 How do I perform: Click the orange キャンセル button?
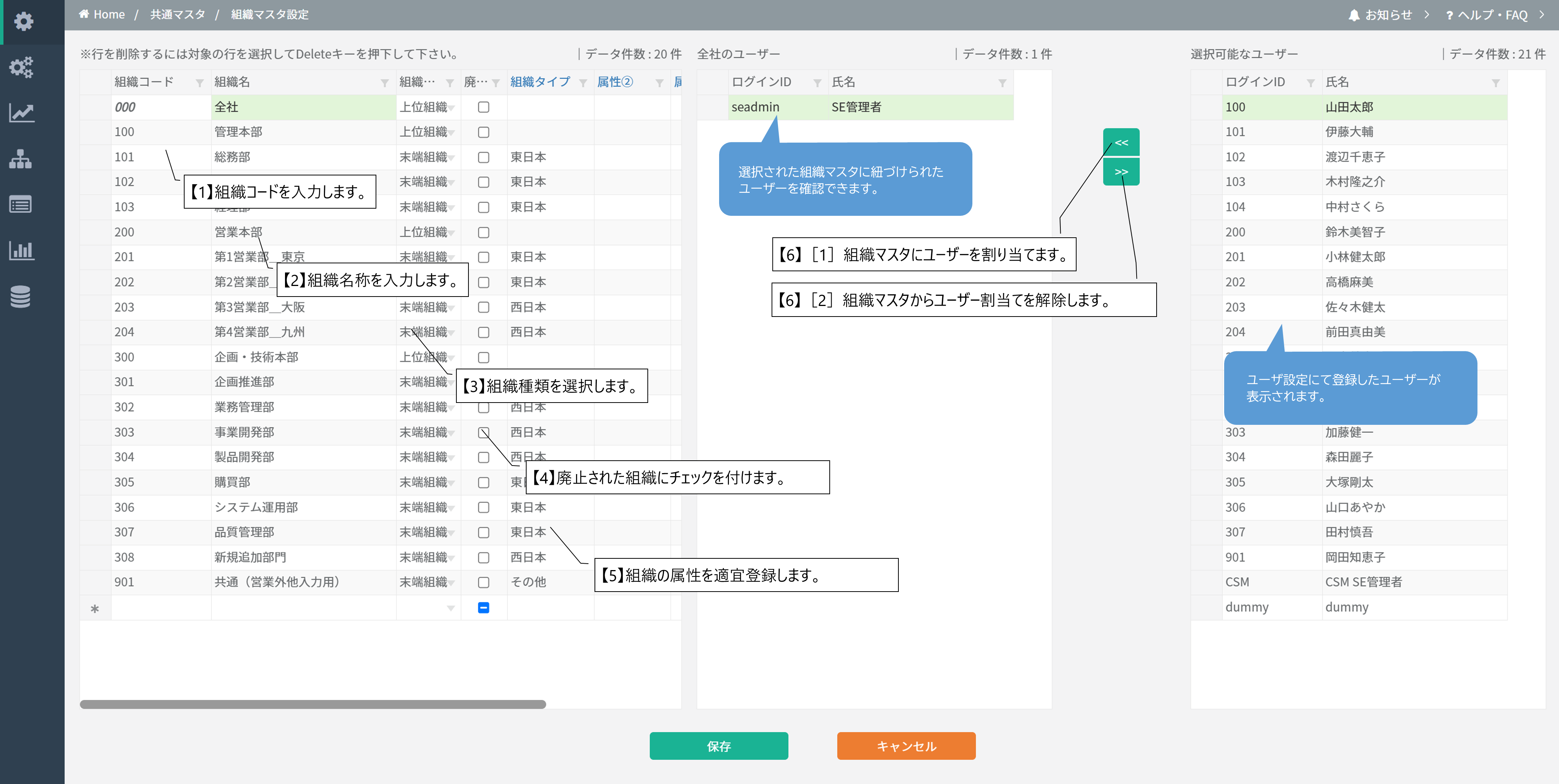906,746
